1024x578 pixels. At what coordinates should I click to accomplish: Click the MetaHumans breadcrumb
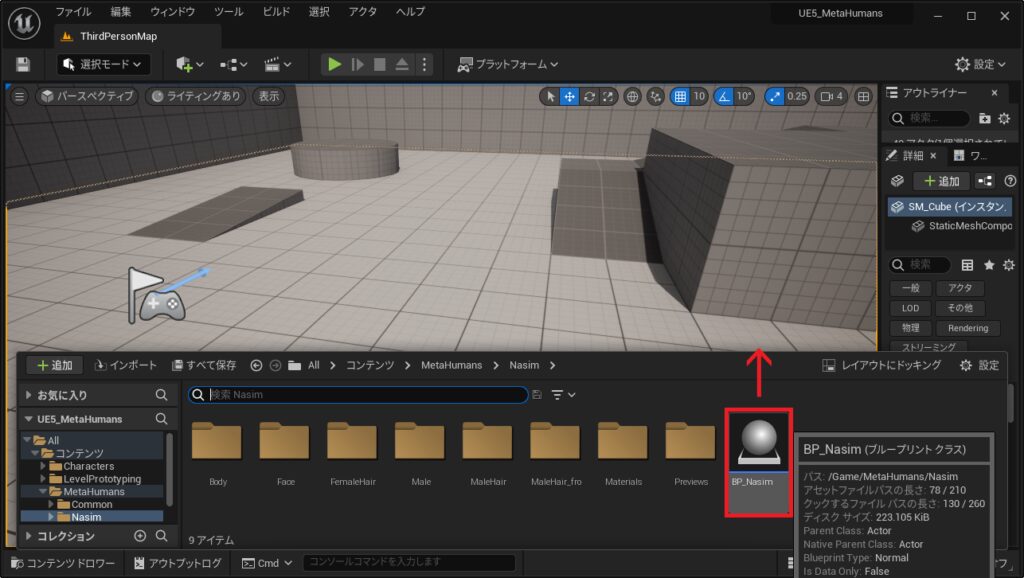point(451,365)
